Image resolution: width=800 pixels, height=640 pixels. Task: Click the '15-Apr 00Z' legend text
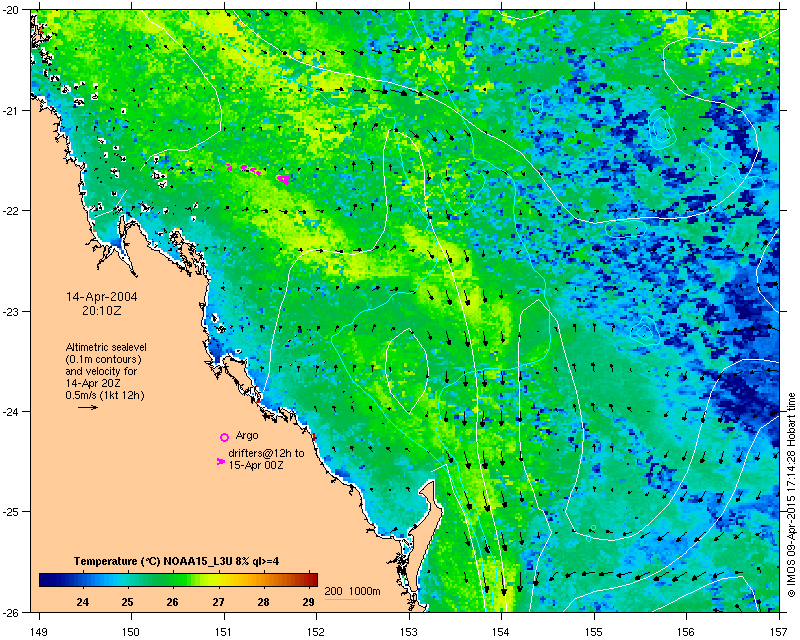click(256, 465)
